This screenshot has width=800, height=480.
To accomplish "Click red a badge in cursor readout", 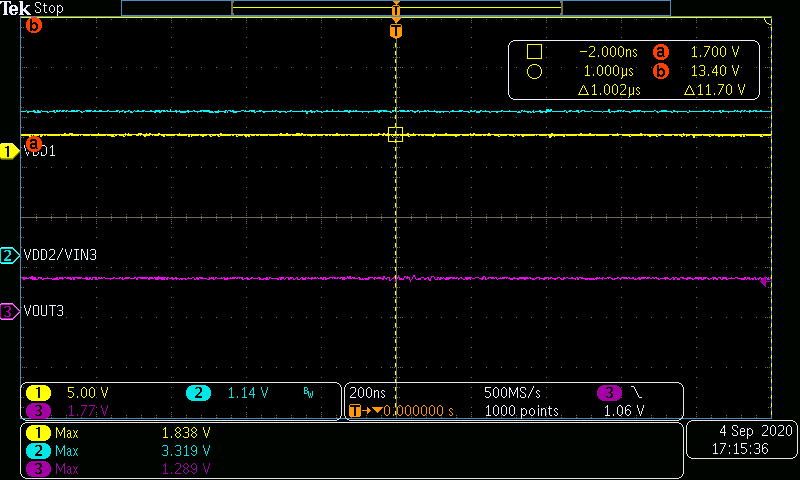I will 661,52.
